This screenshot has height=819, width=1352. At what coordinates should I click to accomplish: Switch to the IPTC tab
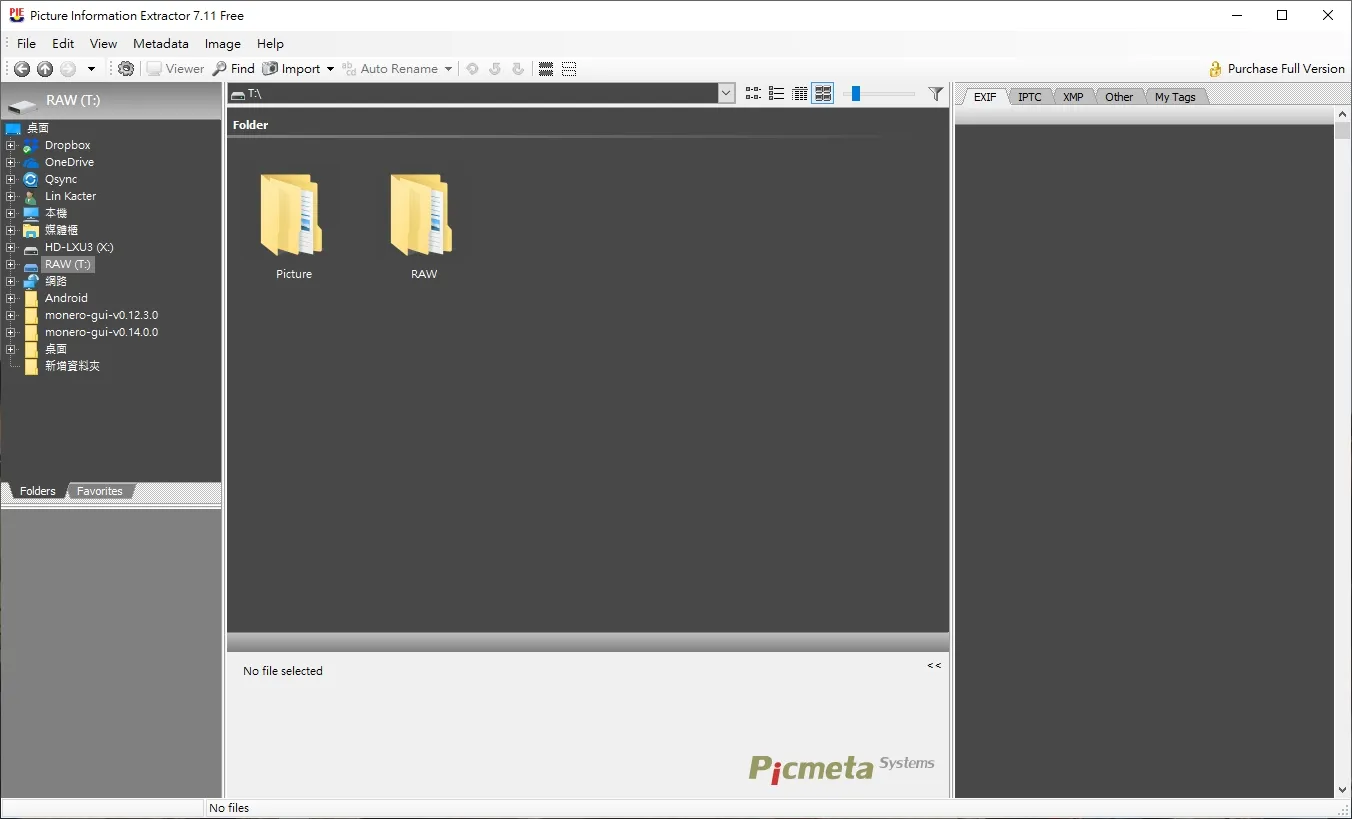pyautogui.click(x=1030, y=97)
